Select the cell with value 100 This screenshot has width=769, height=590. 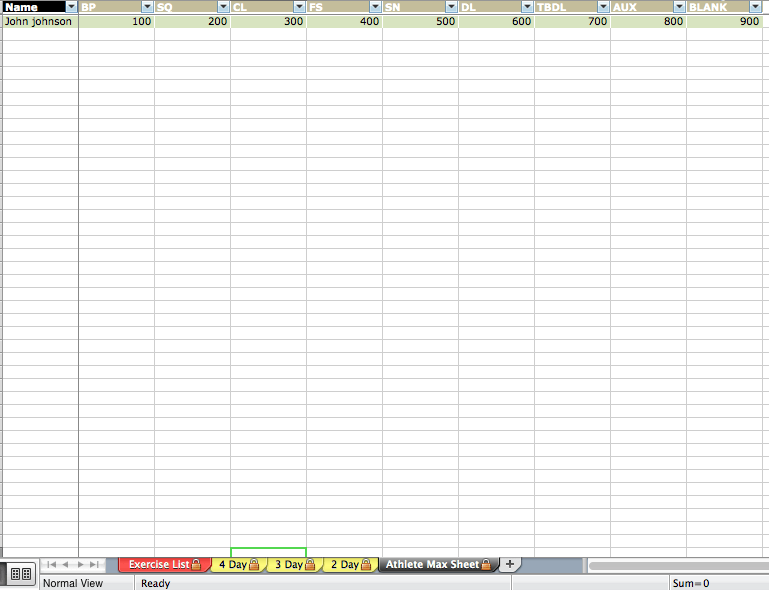(116, 22)
